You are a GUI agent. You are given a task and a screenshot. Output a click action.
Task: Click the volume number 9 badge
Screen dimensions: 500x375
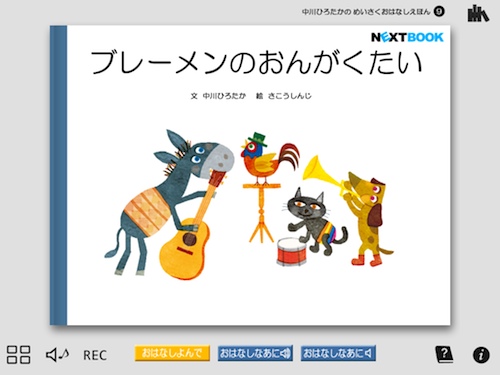pyautogui.click(x=439, y=12)
